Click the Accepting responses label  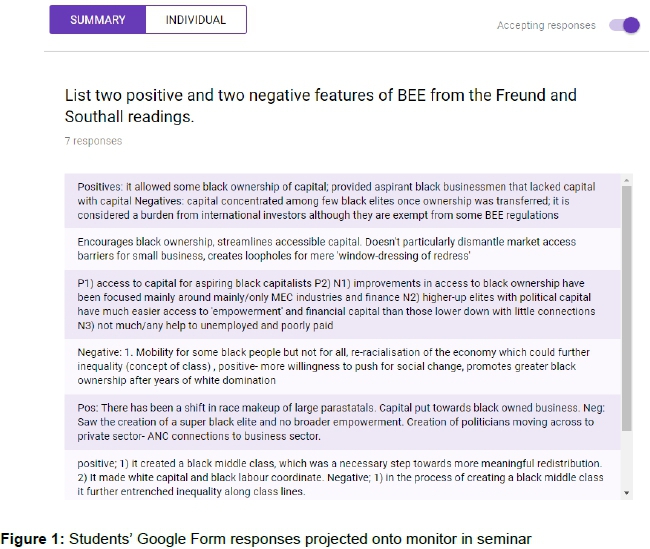pyautogui.click(x=546, y=25)
